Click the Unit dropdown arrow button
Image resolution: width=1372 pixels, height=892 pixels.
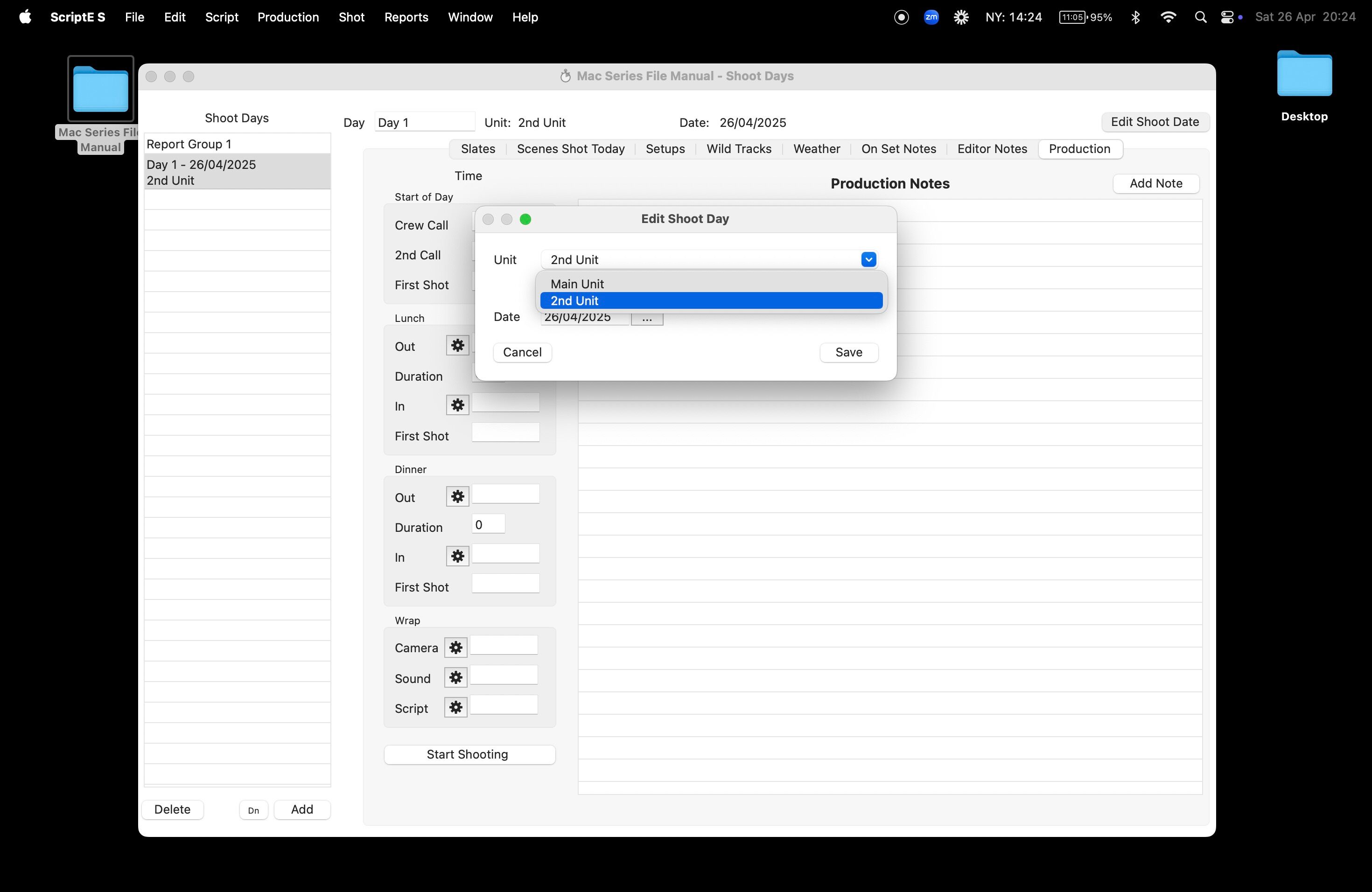click(x=868, y=260)
